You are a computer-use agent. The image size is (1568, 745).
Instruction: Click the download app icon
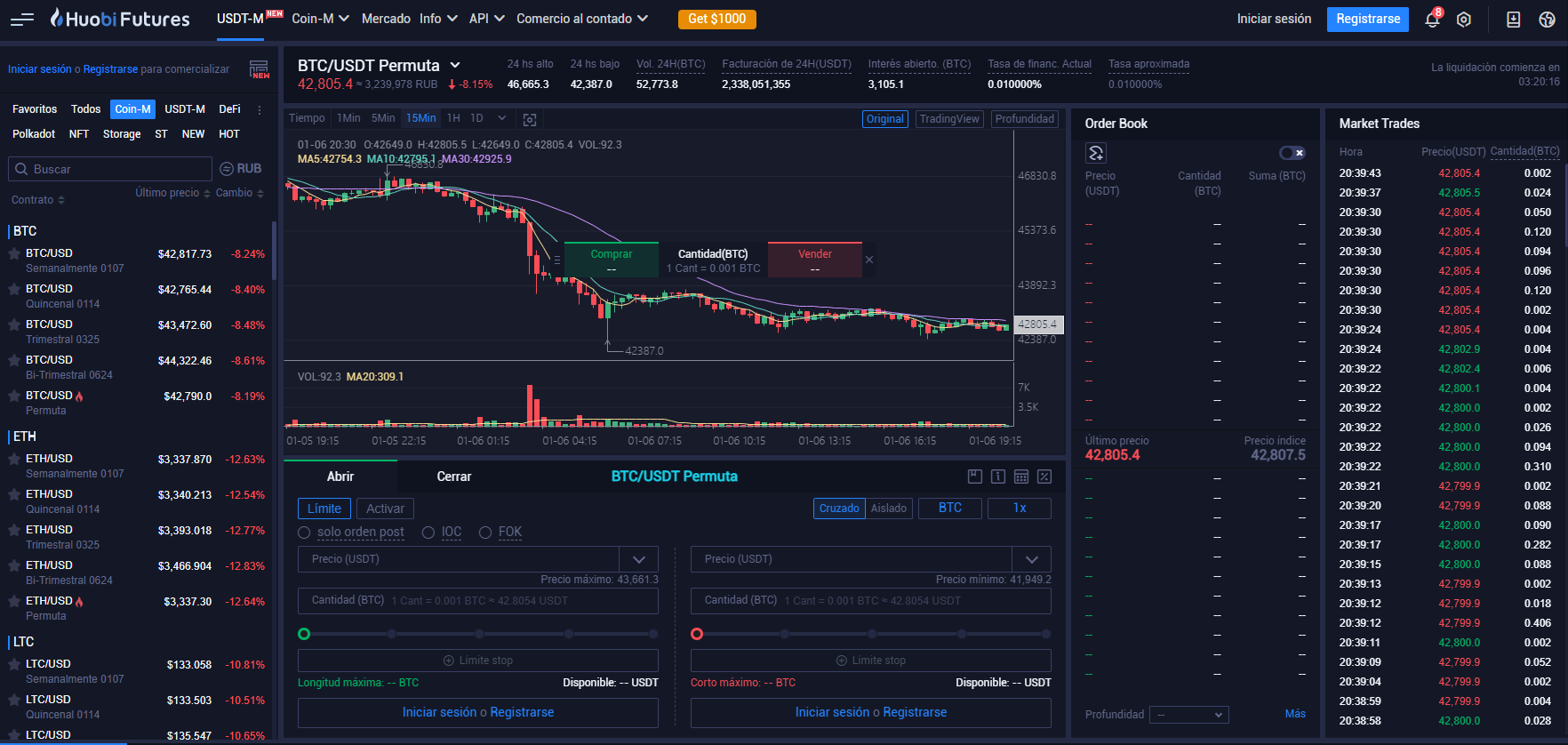coord(1513,20)
